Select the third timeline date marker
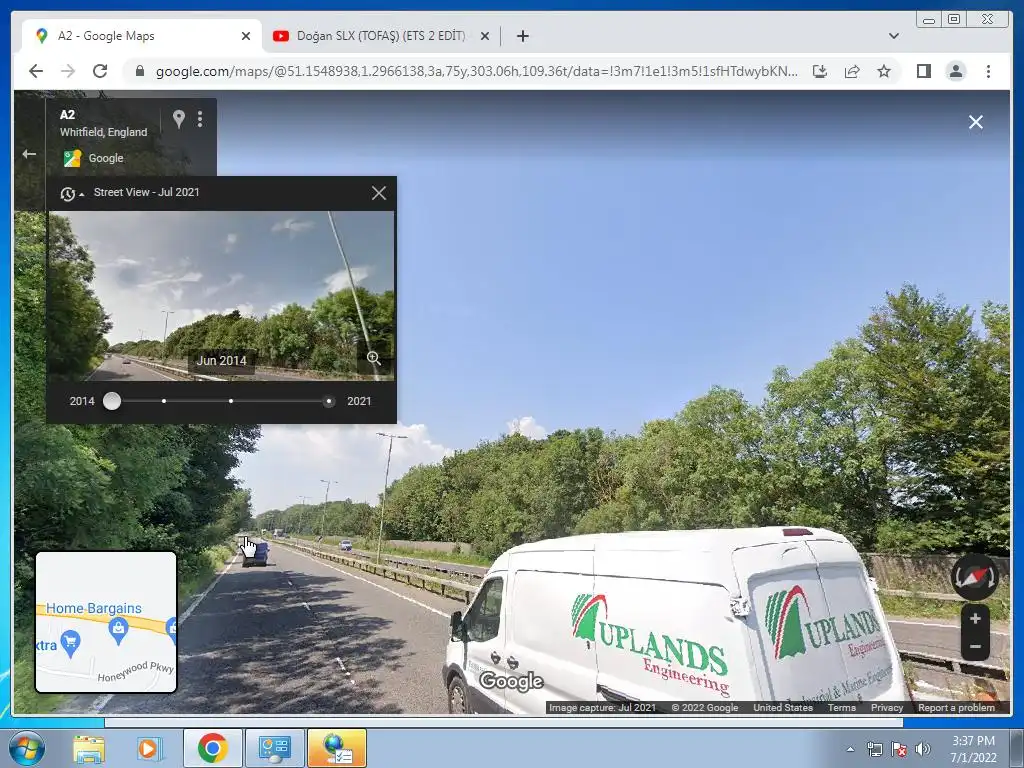Screen dimensions: 1024x768 coord(231,401)
